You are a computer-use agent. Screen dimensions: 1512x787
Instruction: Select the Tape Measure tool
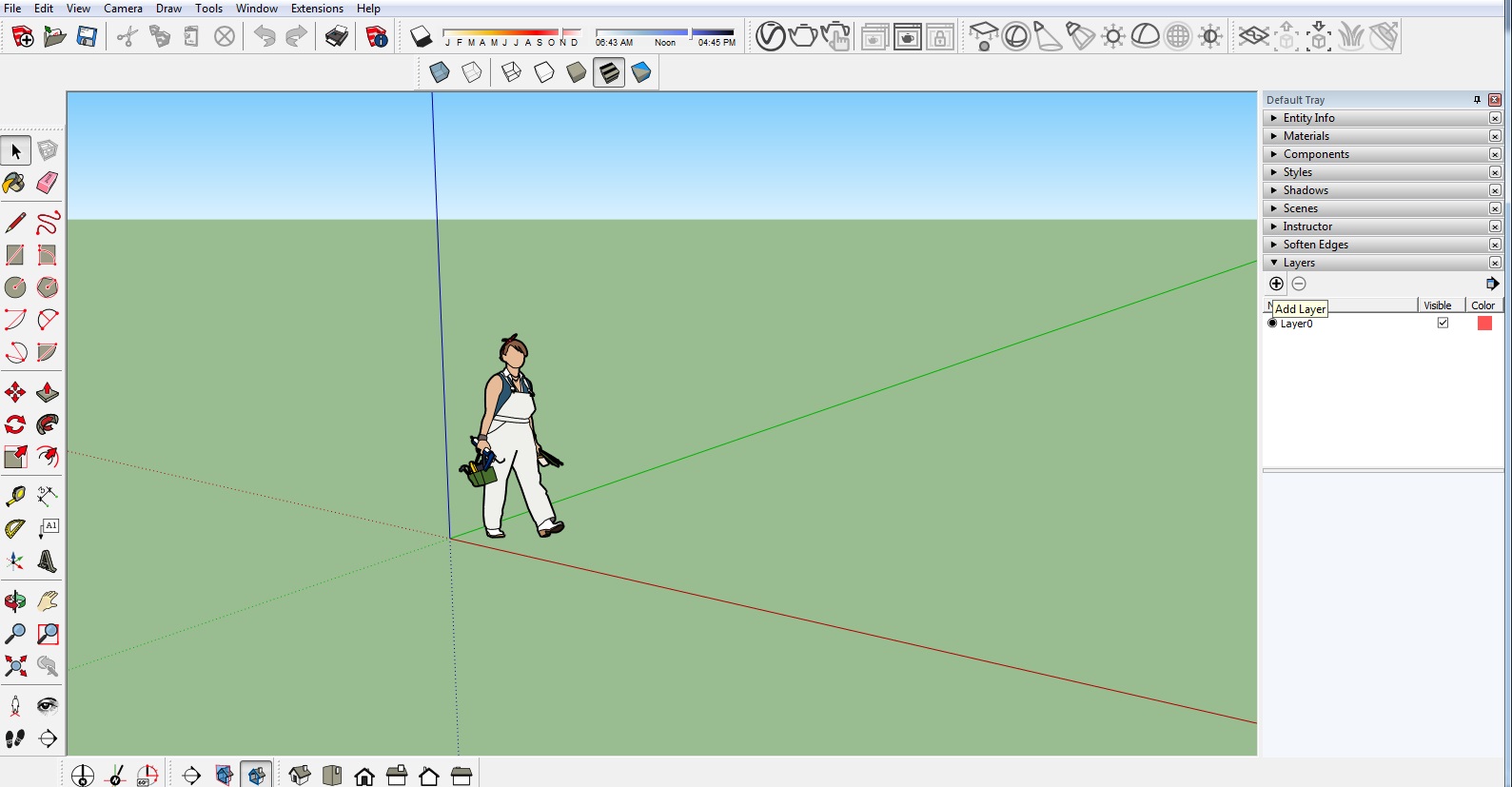[15, 496]
